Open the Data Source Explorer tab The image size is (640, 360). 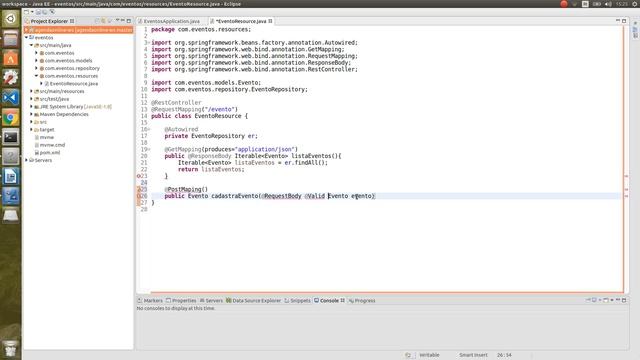253,300
